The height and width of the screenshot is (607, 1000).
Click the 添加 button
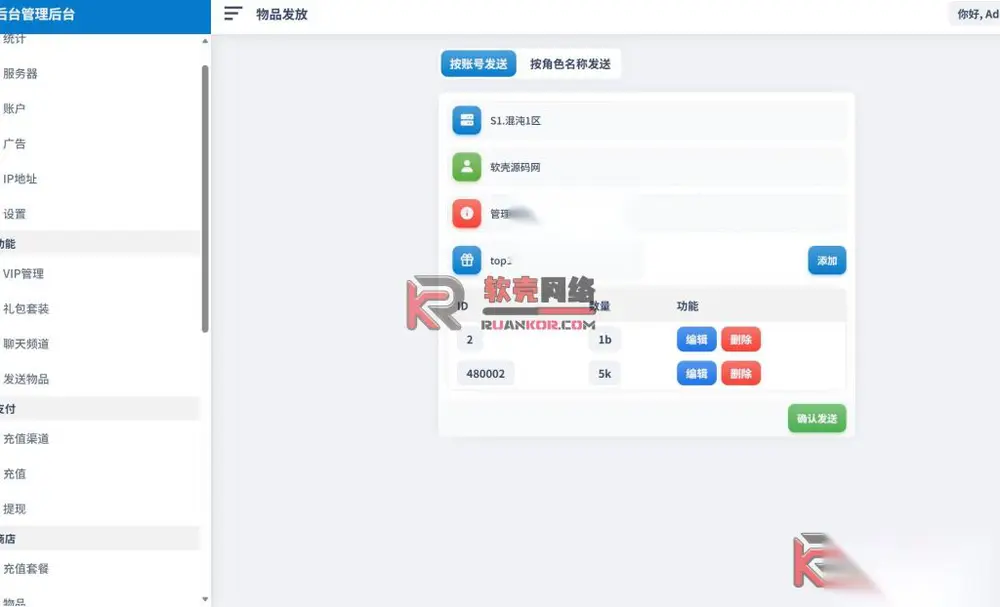(x=827, y=260)
